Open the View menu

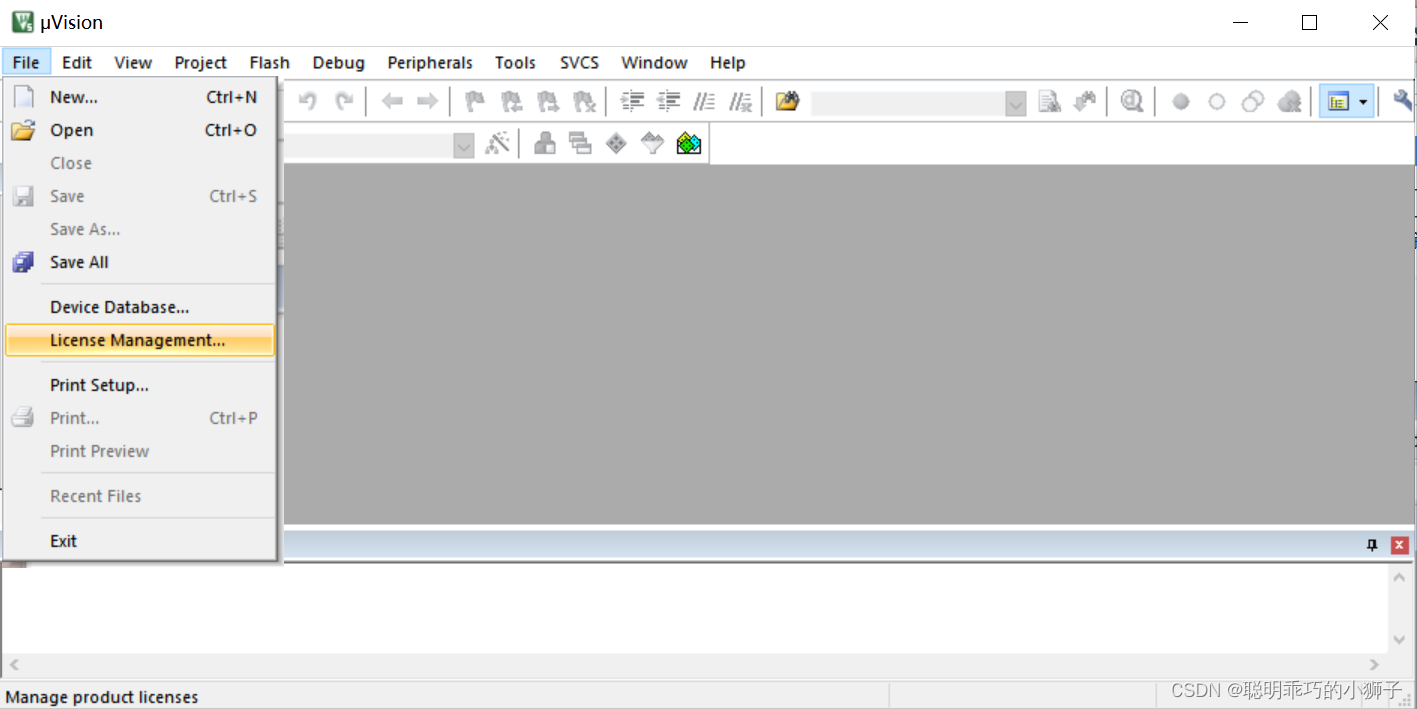click(x=133, y=62)
